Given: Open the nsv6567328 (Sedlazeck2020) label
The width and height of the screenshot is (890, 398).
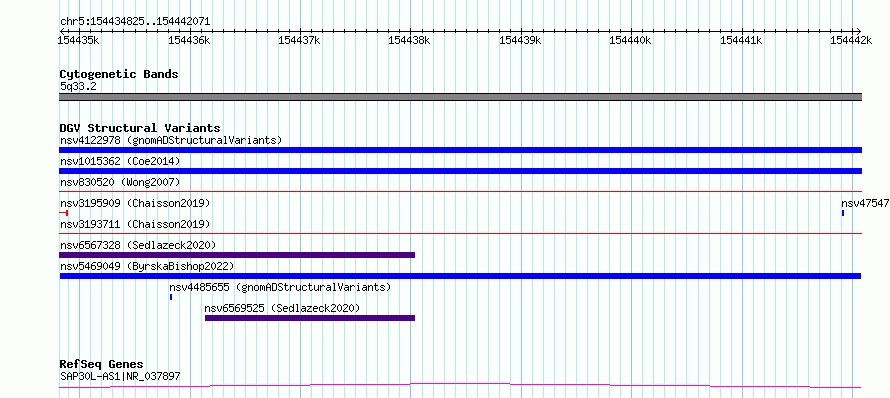Looking at the screenshot, I should pyautogui.click(x=138, y=245).
